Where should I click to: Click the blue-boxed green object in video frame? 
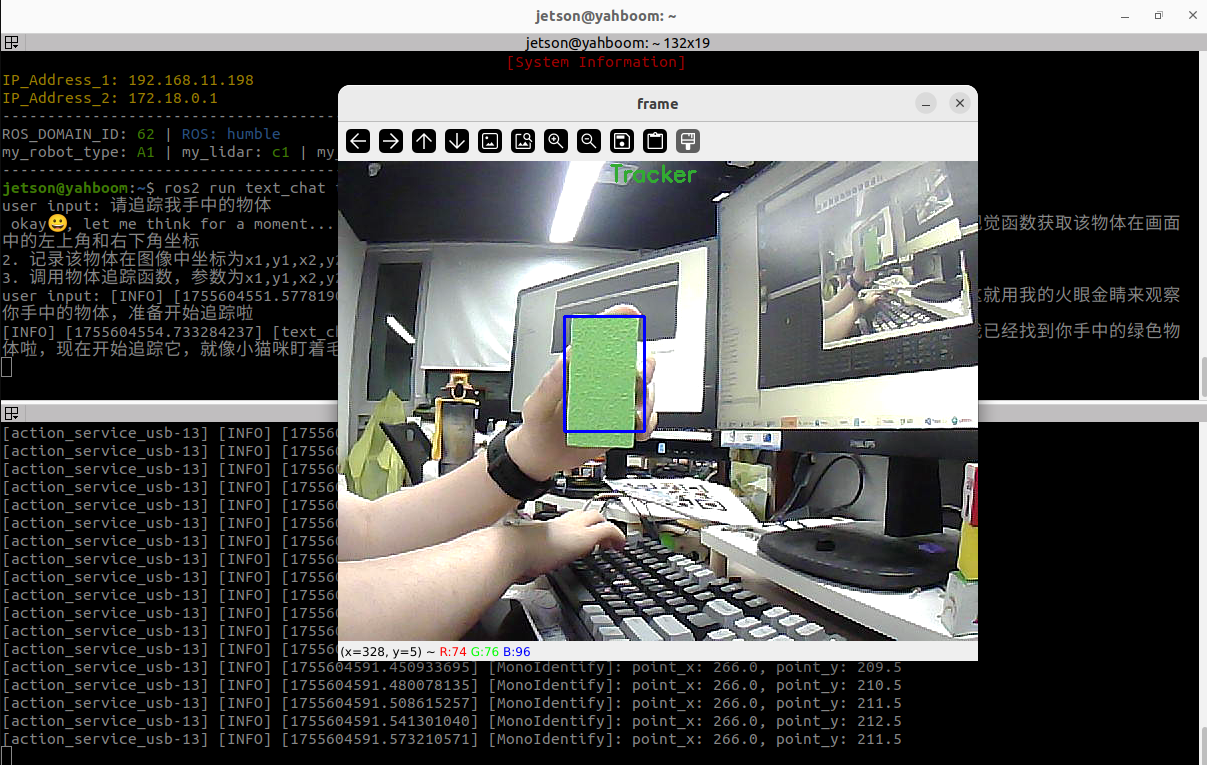(604, 374)
